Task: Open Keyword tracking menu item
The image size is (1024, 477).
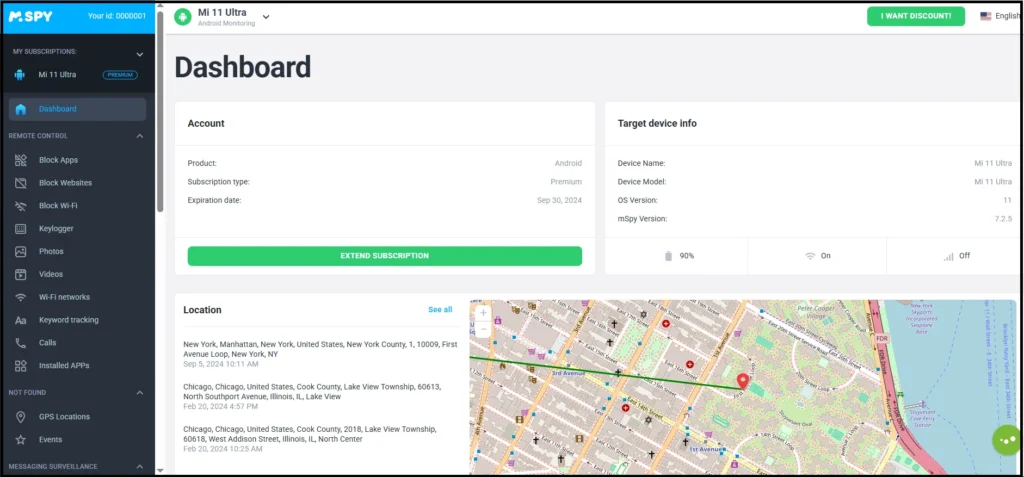Action: (x=68, y=320)
